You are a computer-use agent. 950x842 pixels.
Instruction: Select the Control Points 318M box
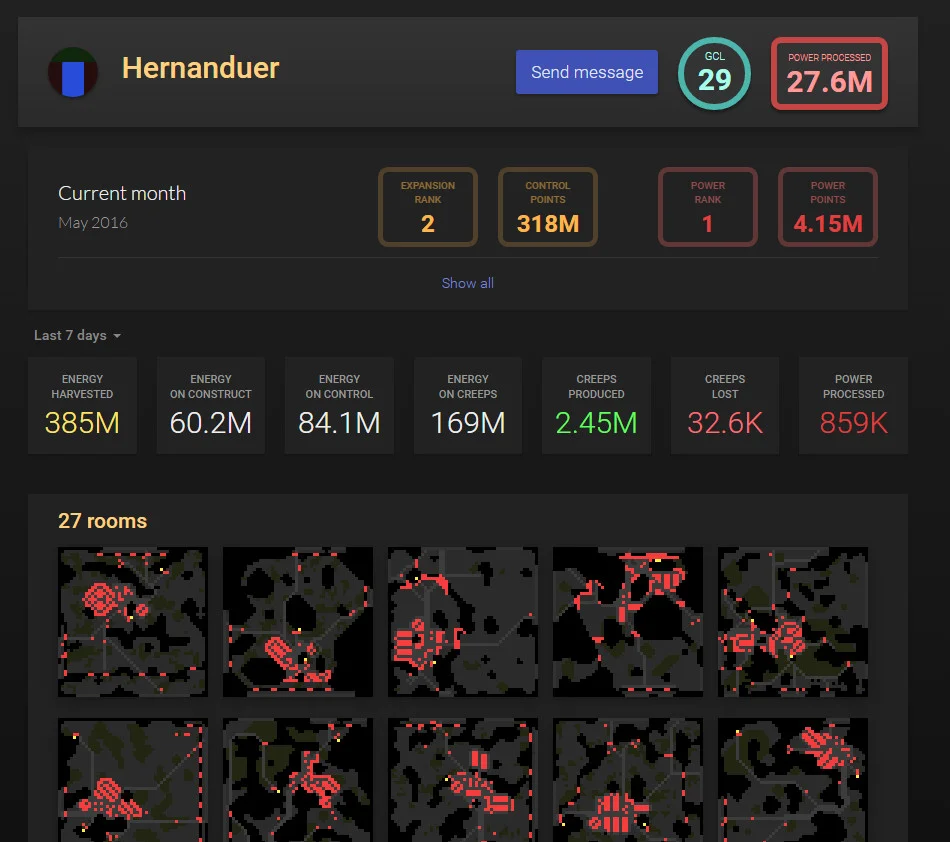tap(548, 207)
